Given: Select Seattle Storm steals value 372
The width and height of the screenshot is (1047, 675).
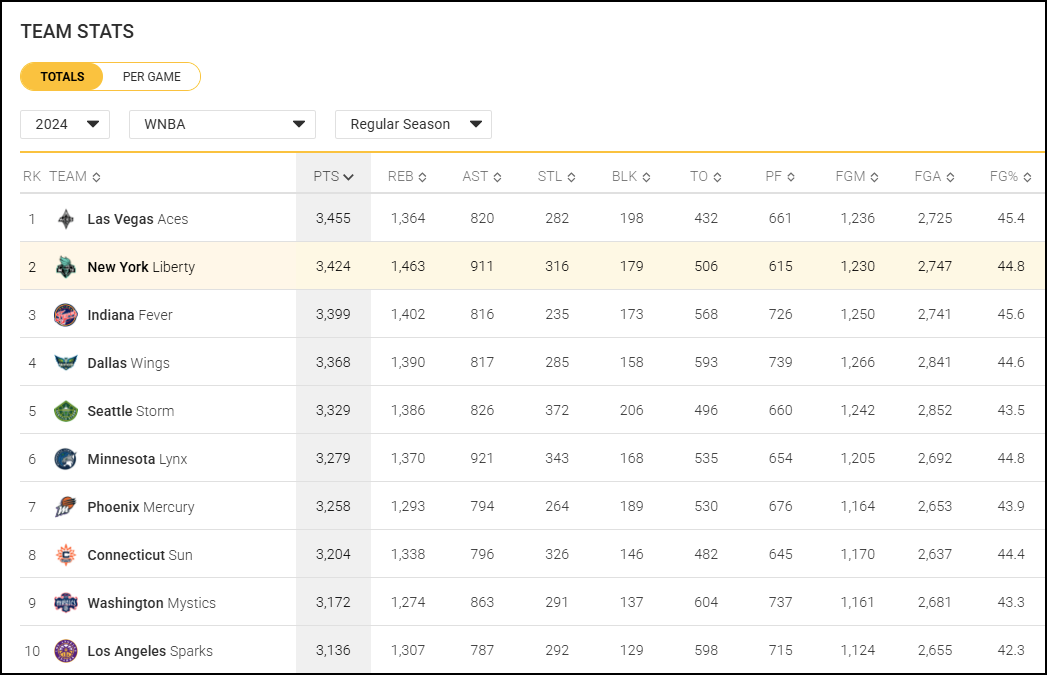Looking at the screenshot, I should (557, 410).
